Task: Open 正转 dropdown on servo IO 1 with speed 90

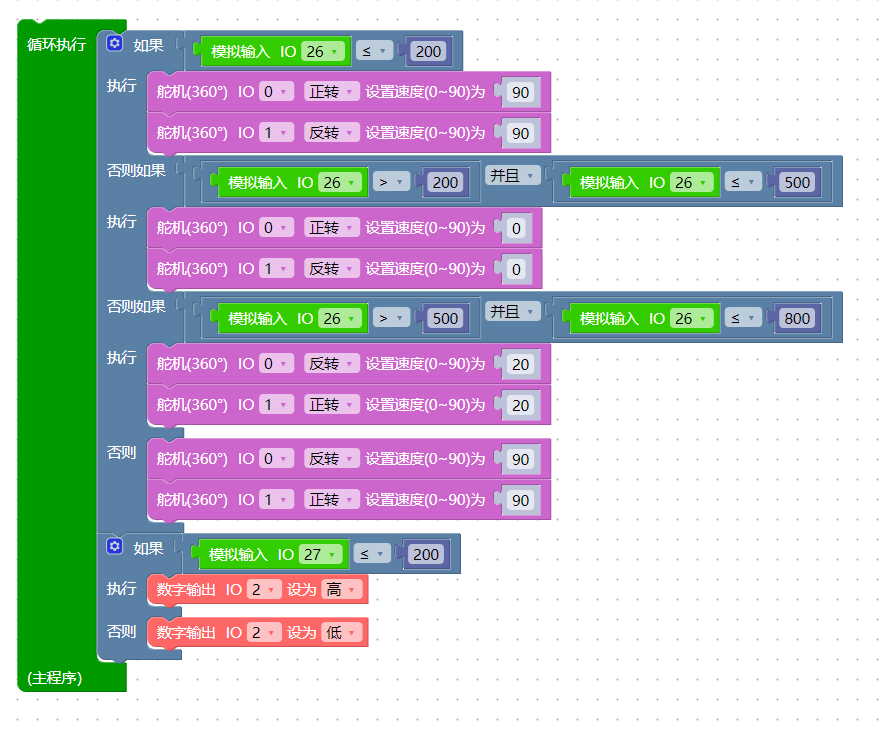Action: pyautogui.click(x=332, y=499)
